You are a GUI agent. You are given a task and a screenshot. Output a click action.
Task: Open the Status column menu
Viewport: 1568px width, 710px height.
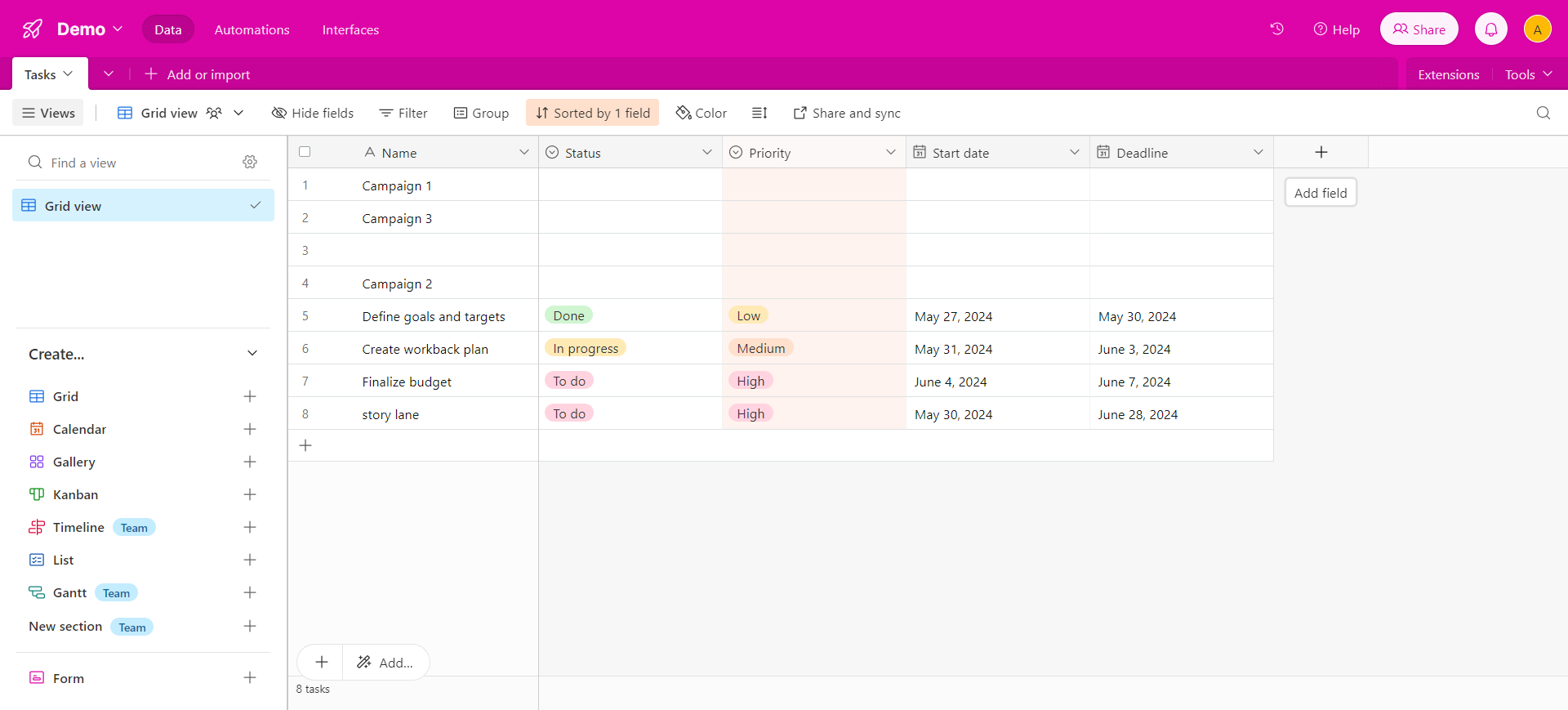tap(707, 152)
